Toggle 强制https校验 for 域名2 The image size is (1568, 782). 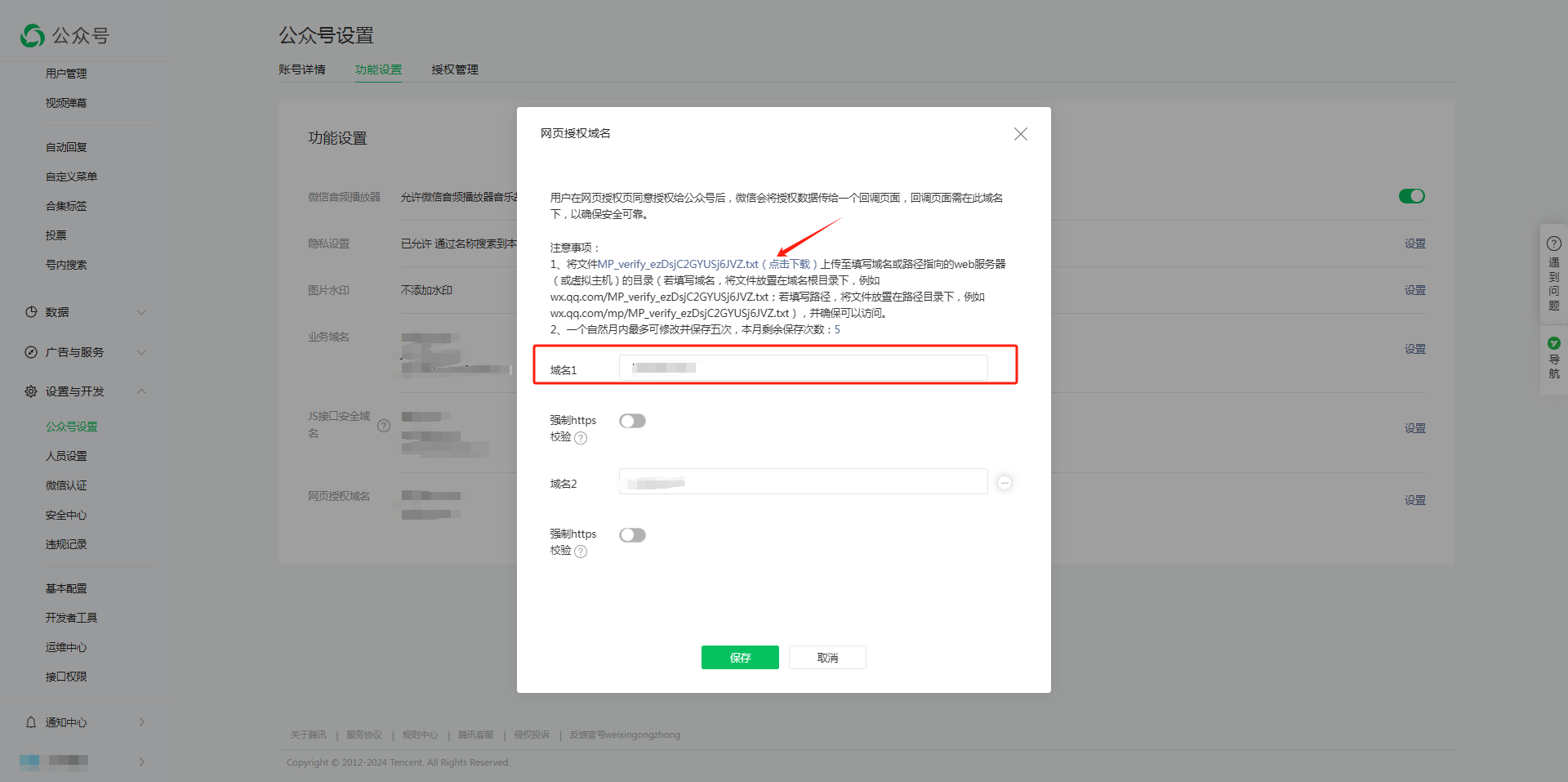pos(632,535)
